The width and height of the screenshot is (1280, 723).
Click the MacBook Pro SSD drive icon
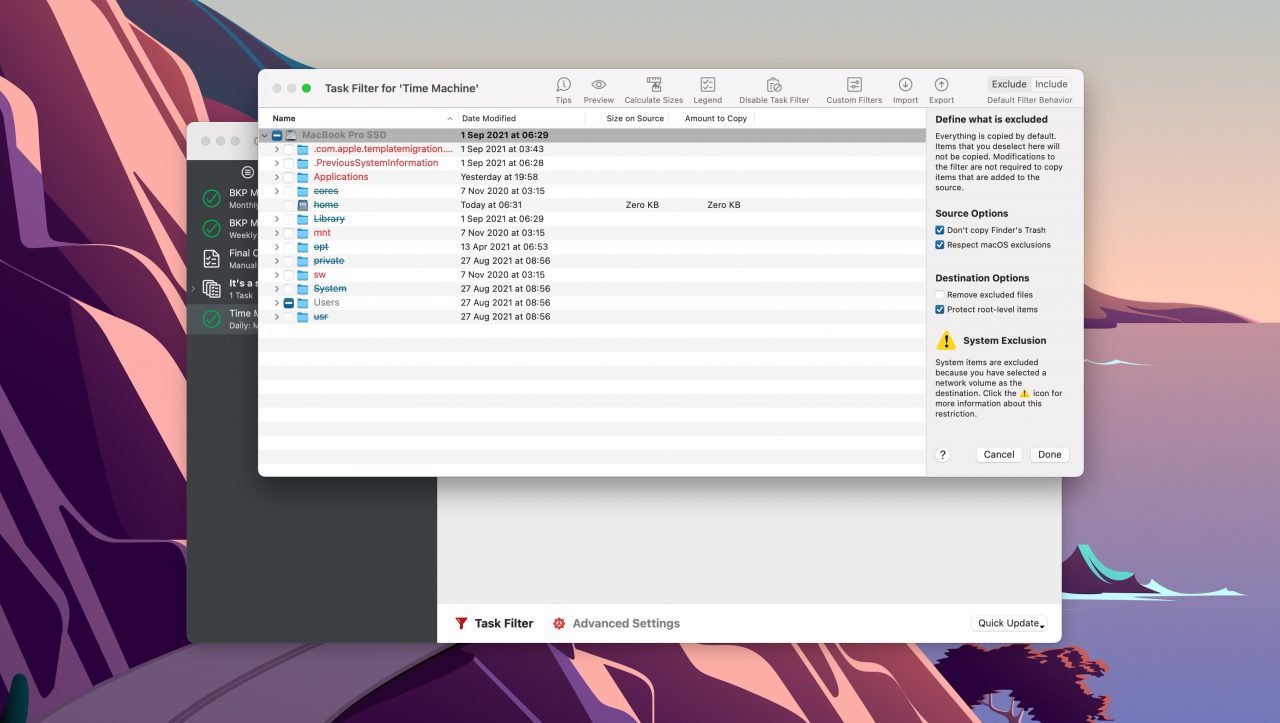pos(291,135)
